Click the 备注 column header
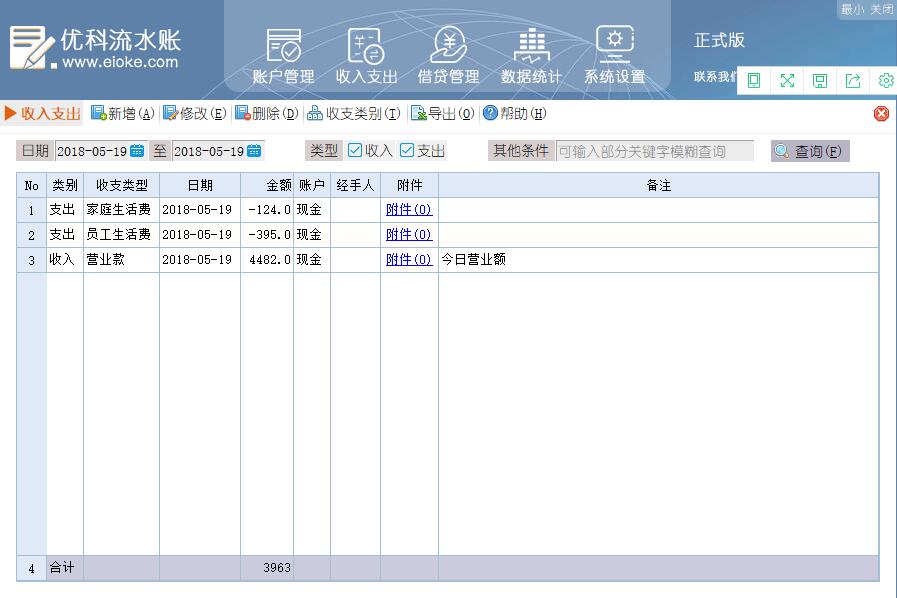The height and width of the screenshot is (598, 897). pyautogui.click(x=658, y=185)
